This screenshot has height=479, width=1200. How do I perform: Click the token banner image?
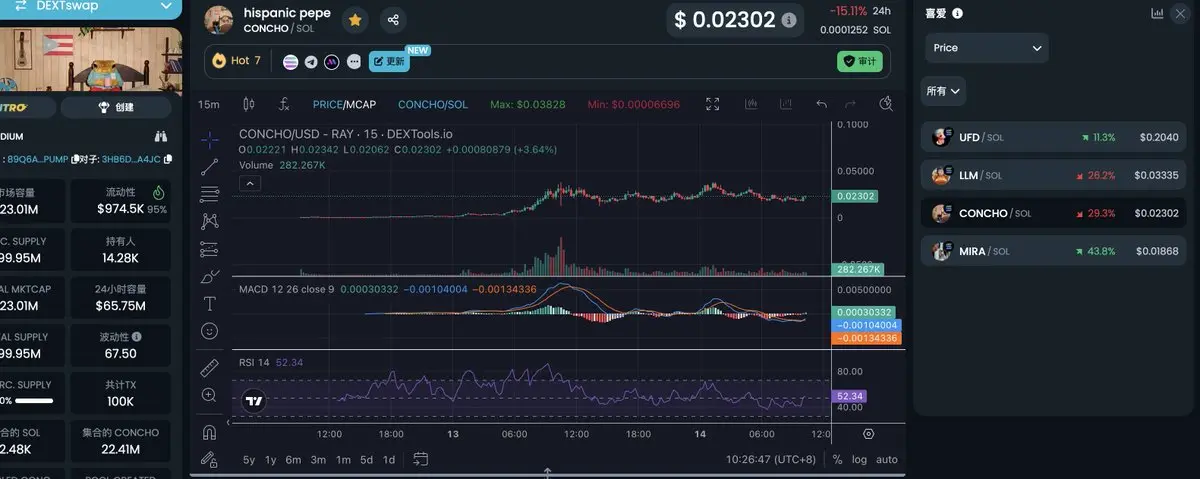coord(91,59)
